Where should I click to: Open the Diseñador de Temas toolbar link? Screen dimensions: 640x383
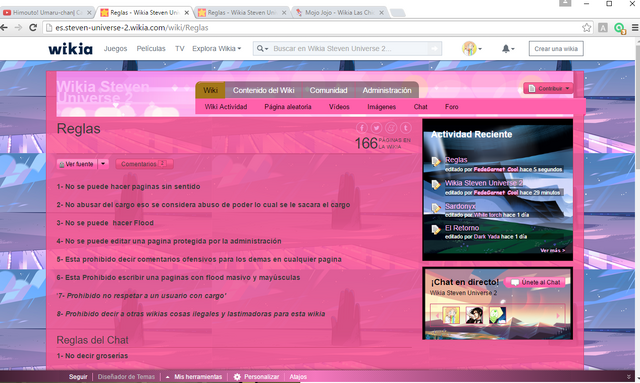[126, 377]
